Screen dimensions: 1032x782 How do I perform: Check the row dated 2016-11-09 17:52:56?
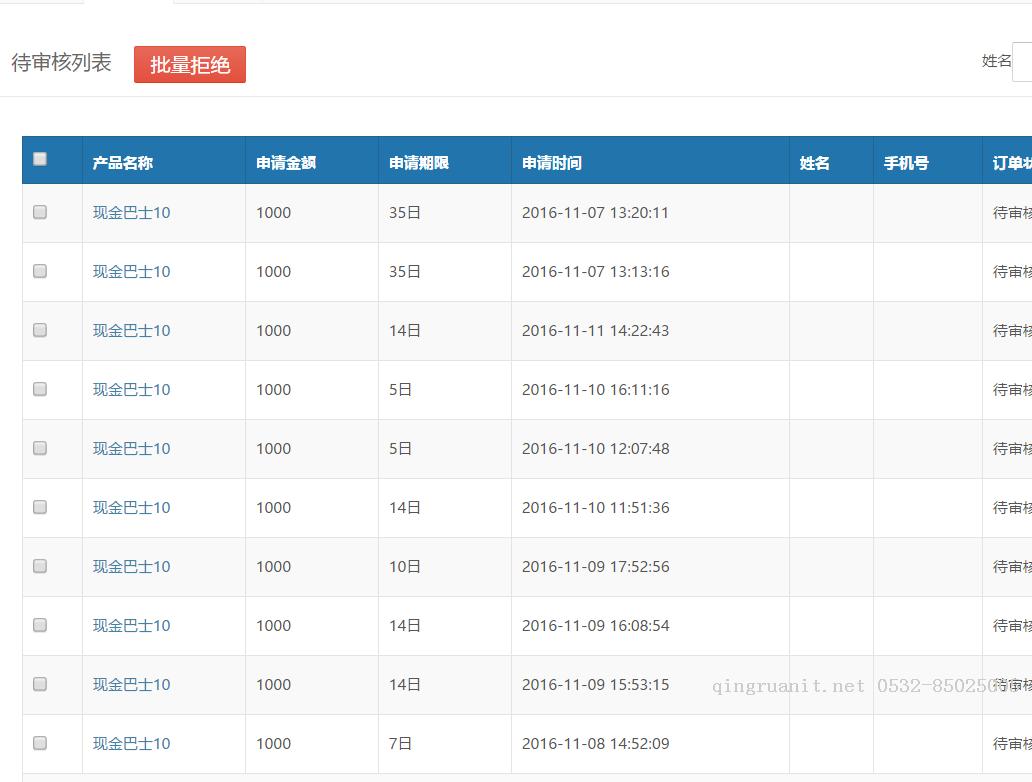point(40,566)
